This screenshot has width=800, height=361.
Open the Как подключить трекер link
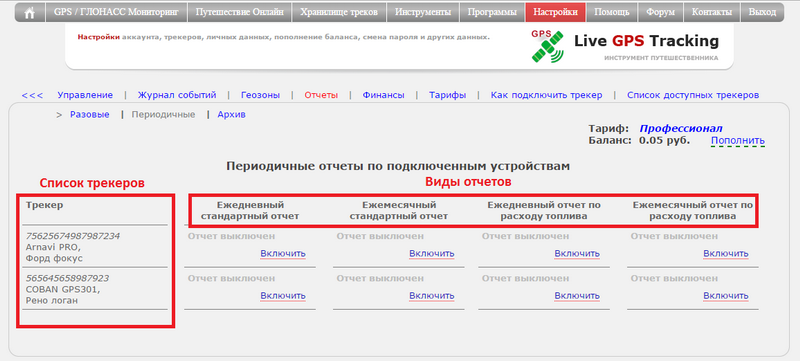click(546, 95)
